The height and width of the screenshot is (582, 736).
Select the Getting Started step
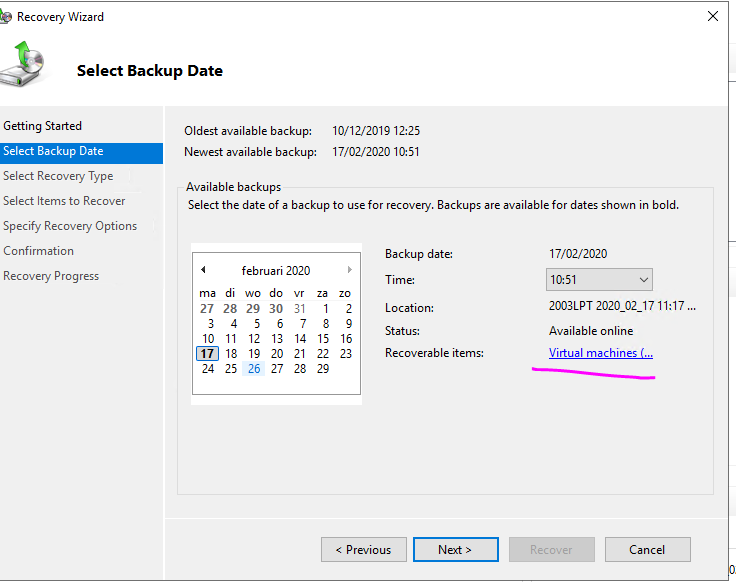(43, 126)
